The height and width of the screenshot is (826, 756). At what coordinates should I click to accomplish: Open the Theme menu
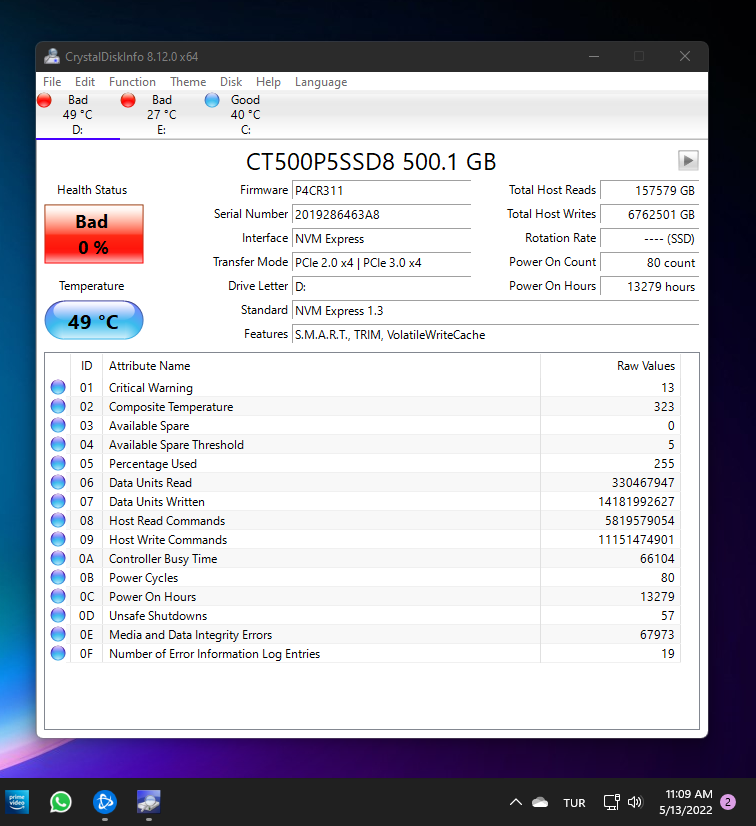tap(188, 82)
